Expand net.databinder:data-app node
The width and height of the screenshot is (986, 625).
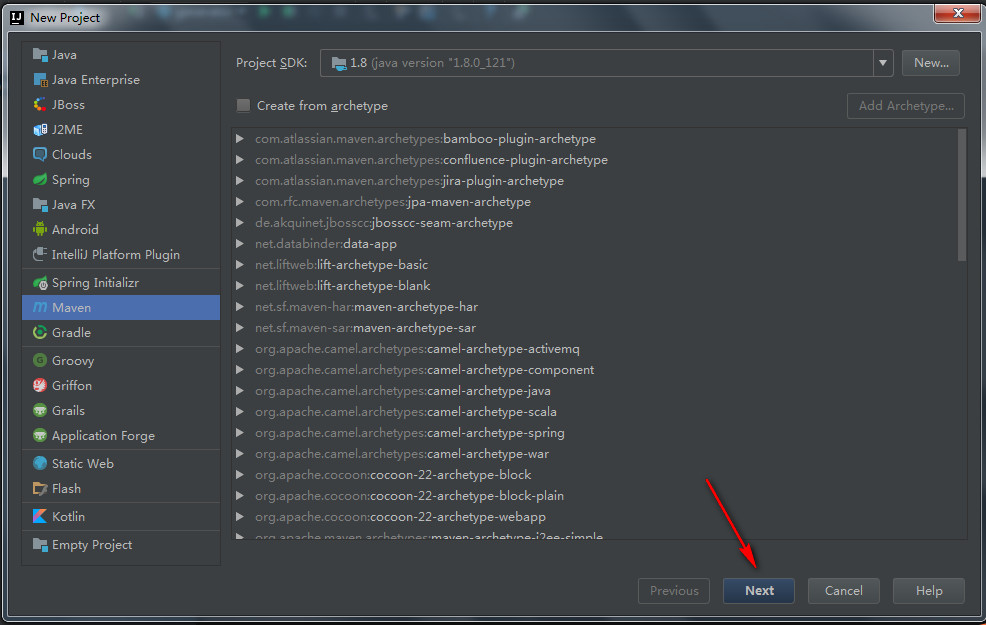240,243
